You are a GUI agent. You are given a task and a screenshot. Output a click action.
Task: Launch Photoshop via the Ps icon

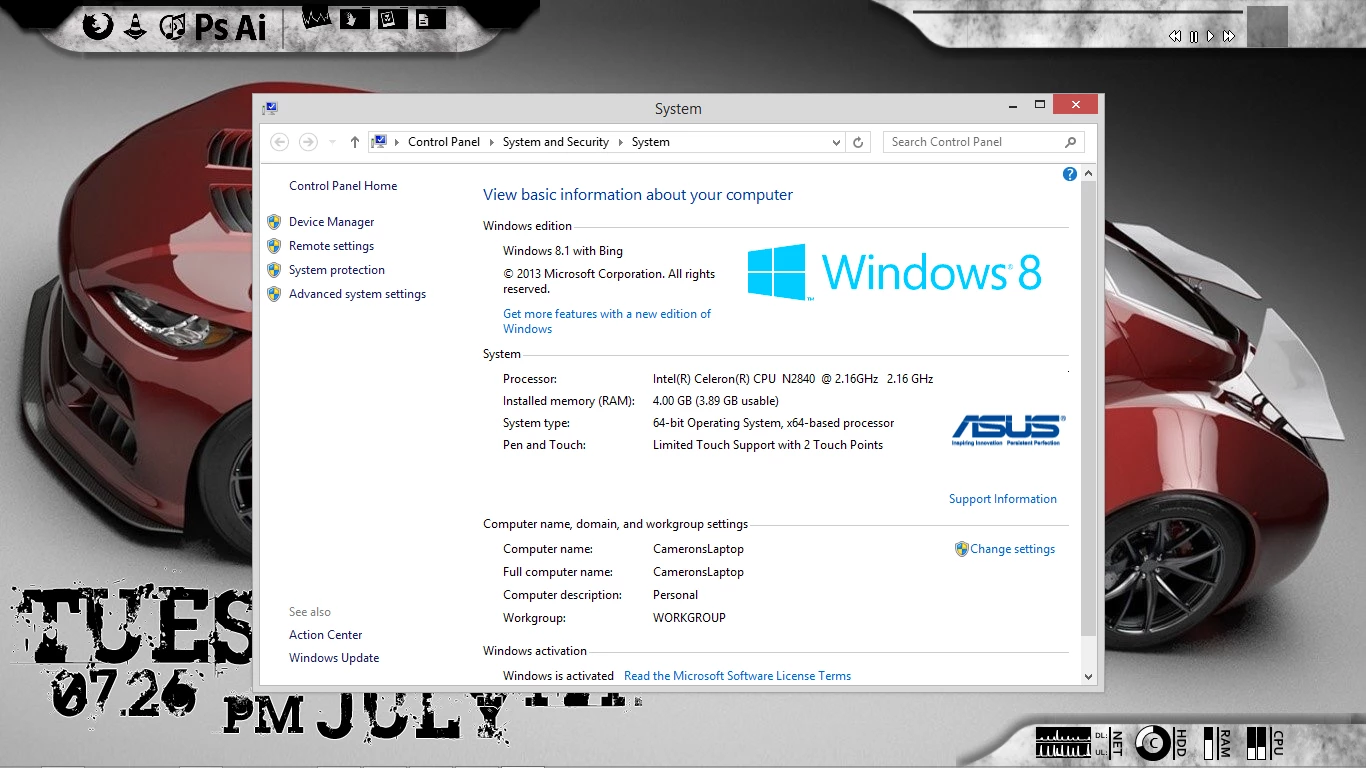pos(212,28)
